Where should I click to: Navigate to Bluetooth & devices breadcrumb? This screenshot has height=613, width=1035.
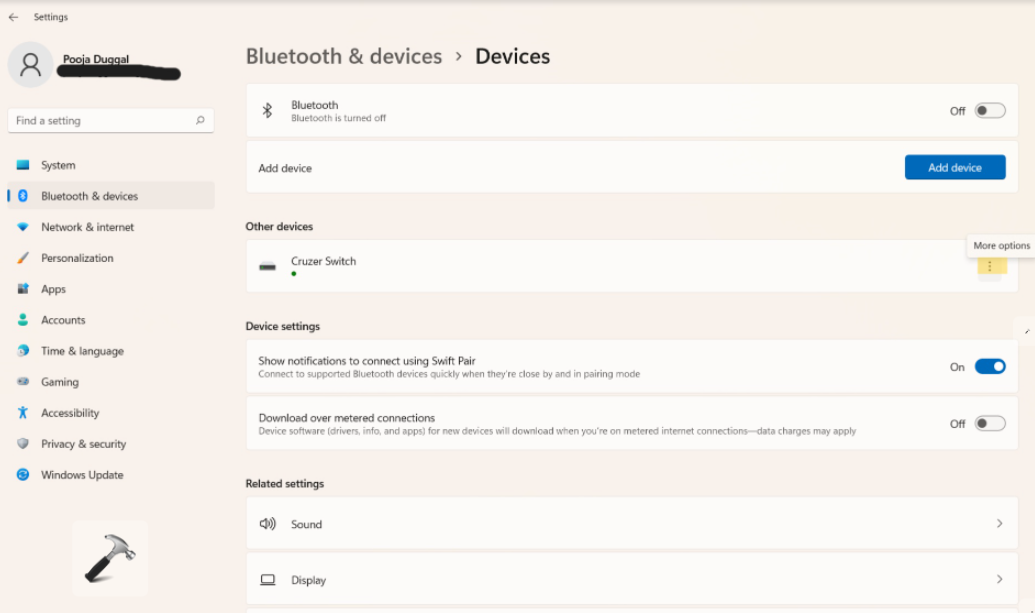point(344,57)
